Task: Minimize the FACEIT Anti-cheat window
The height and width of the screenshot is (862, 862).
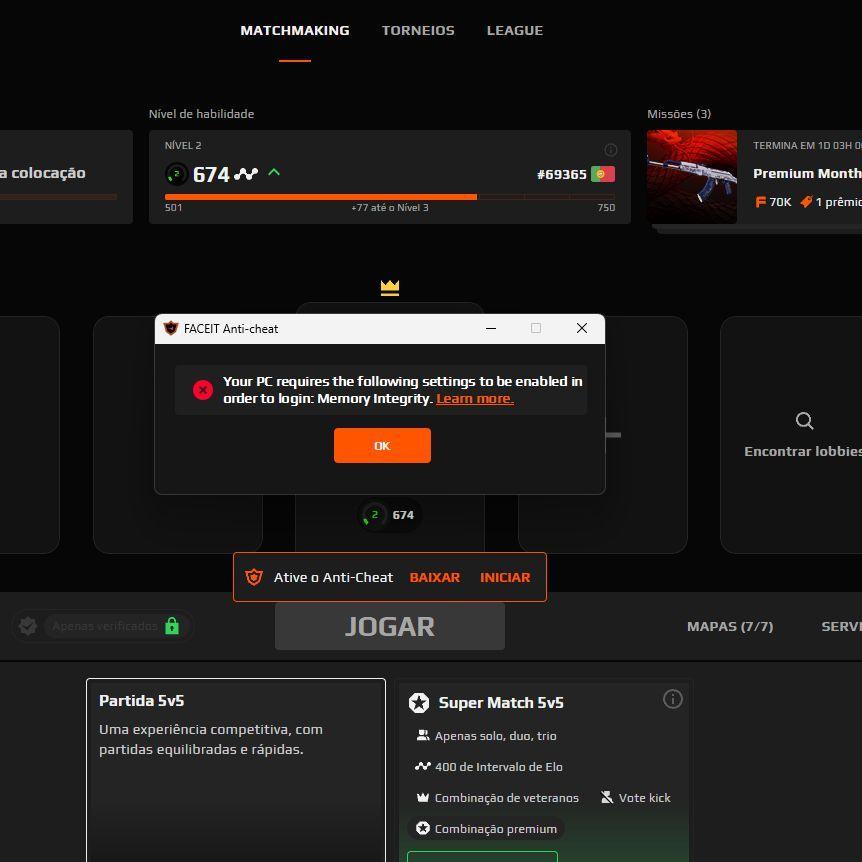Action: click(x=491, y=328)
